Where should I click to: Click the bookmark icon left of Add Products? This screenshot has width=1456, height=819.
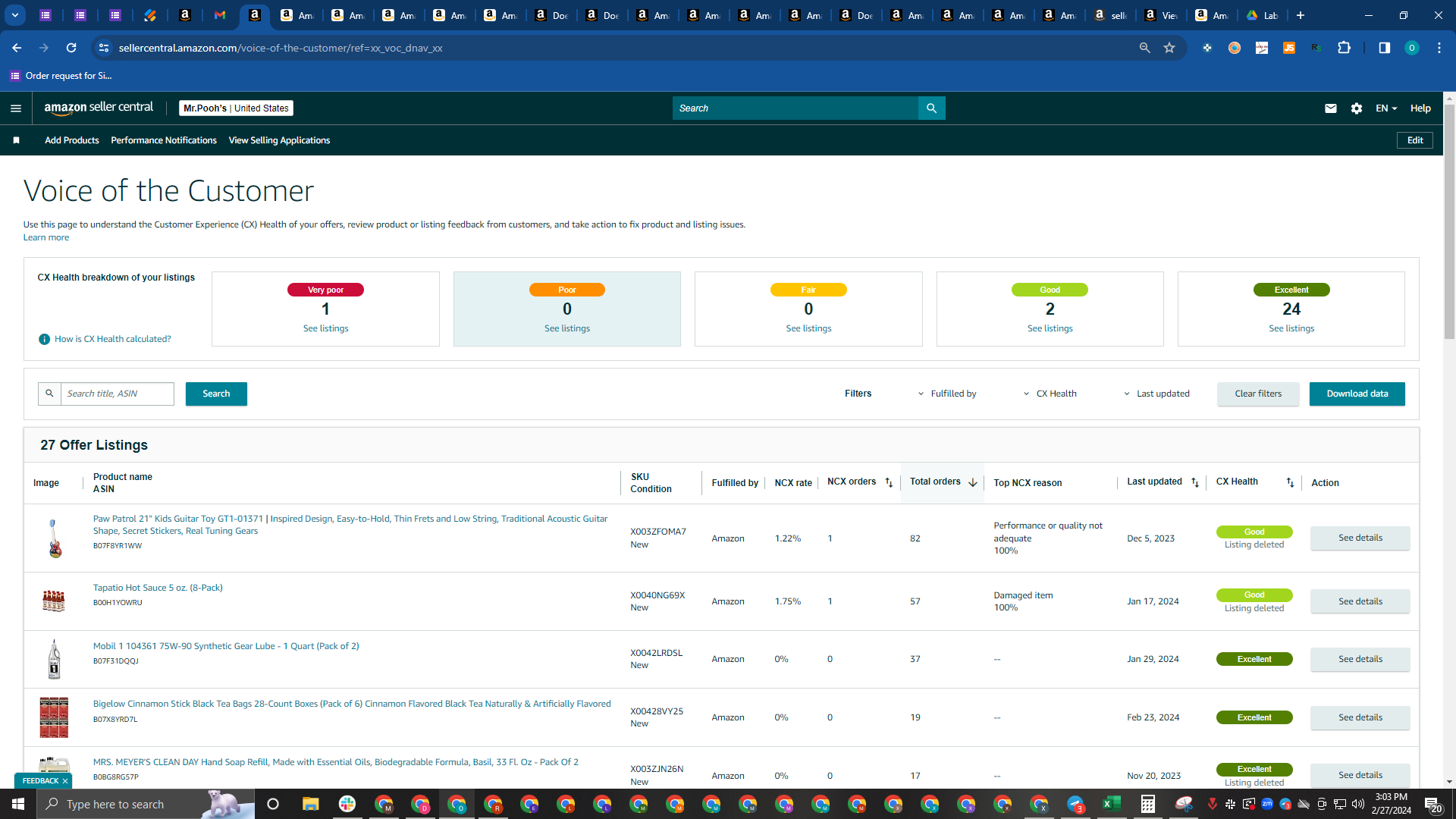(17, 140)
